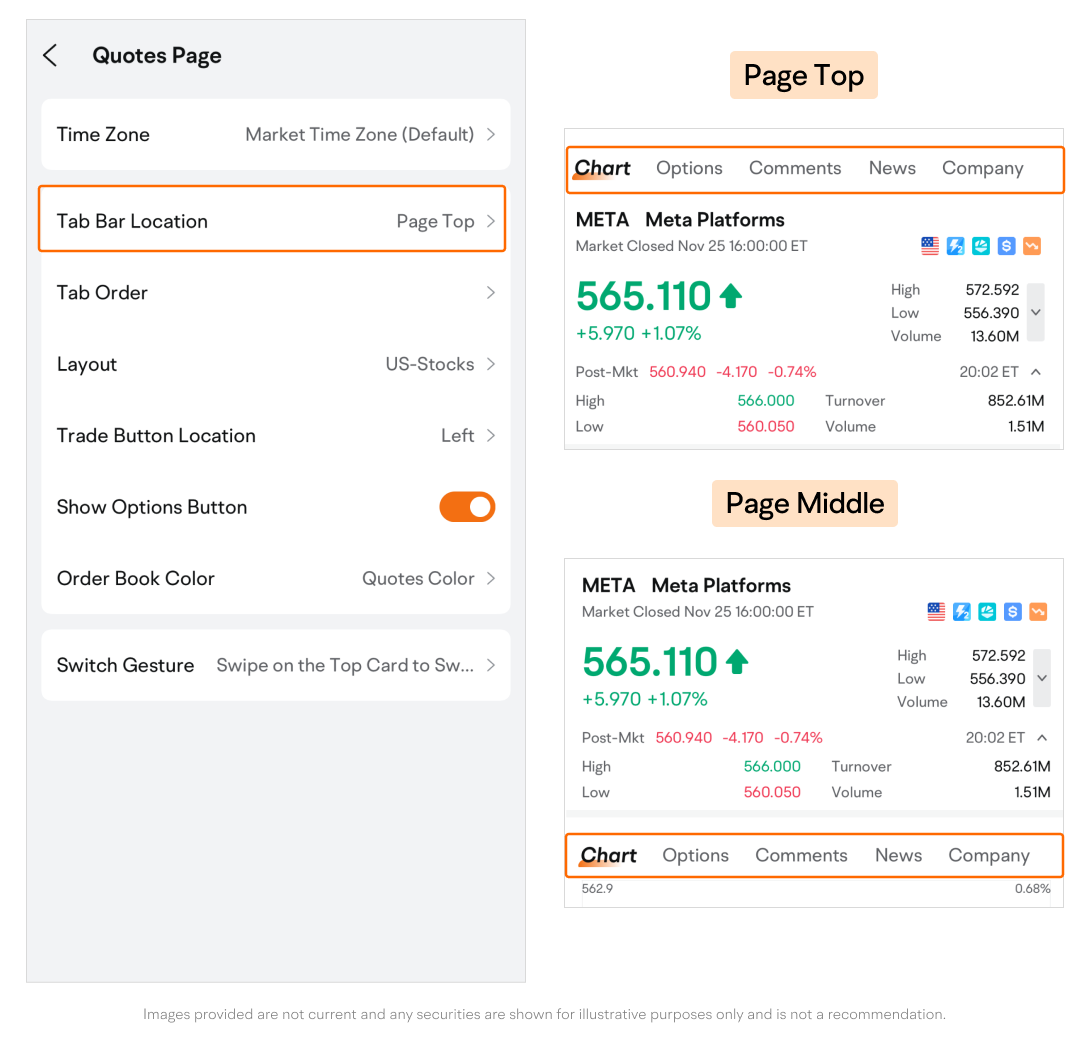Click blue dollar icon in Page Middle preview

(1013, 612)
